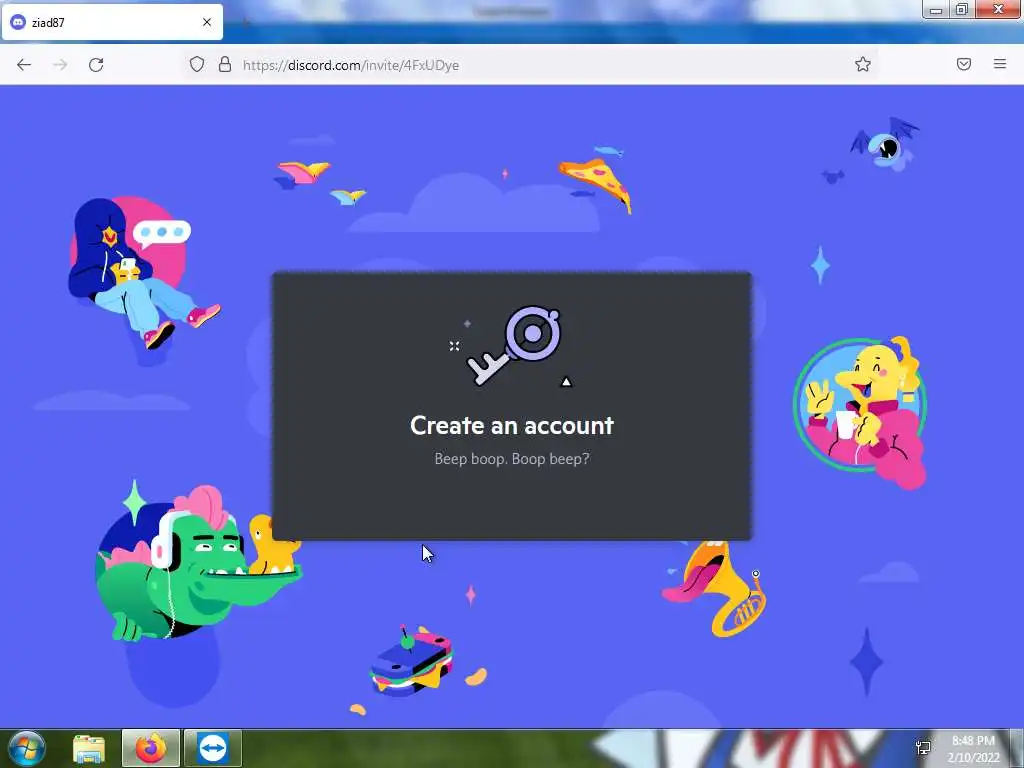Click the "Beep boop. Boop beep?" text
This screenshot has width=1024, height=768.
pos(512,459)
